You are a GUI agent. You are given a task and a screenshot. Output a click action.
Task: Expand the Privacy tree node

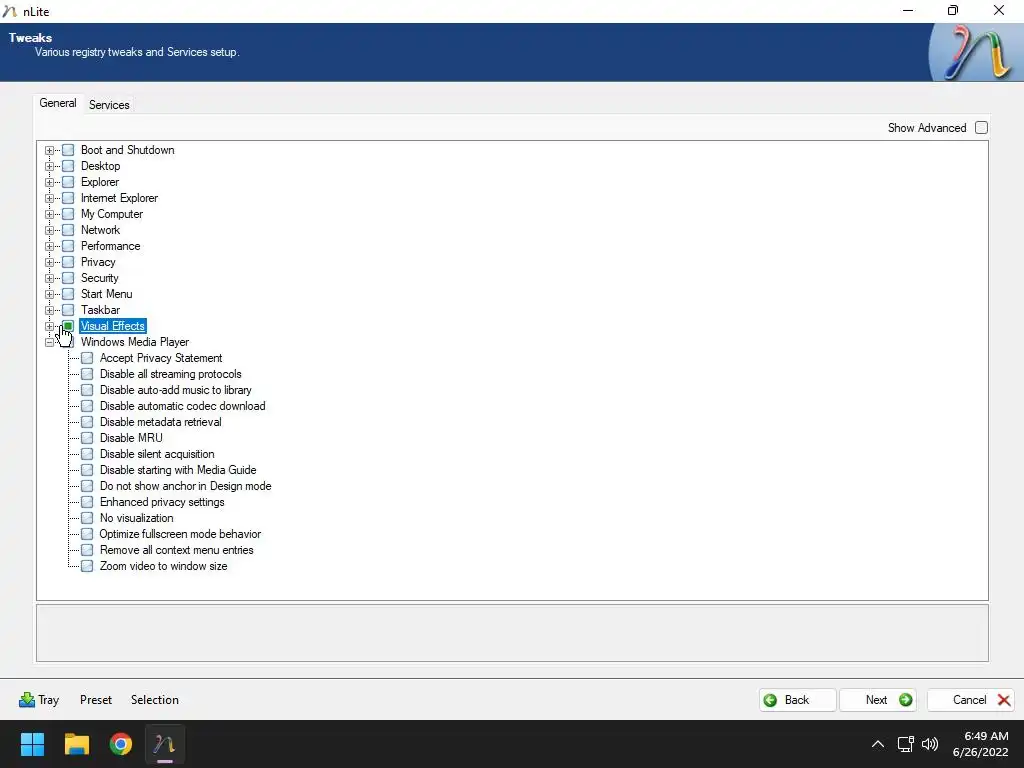point(50,262)
